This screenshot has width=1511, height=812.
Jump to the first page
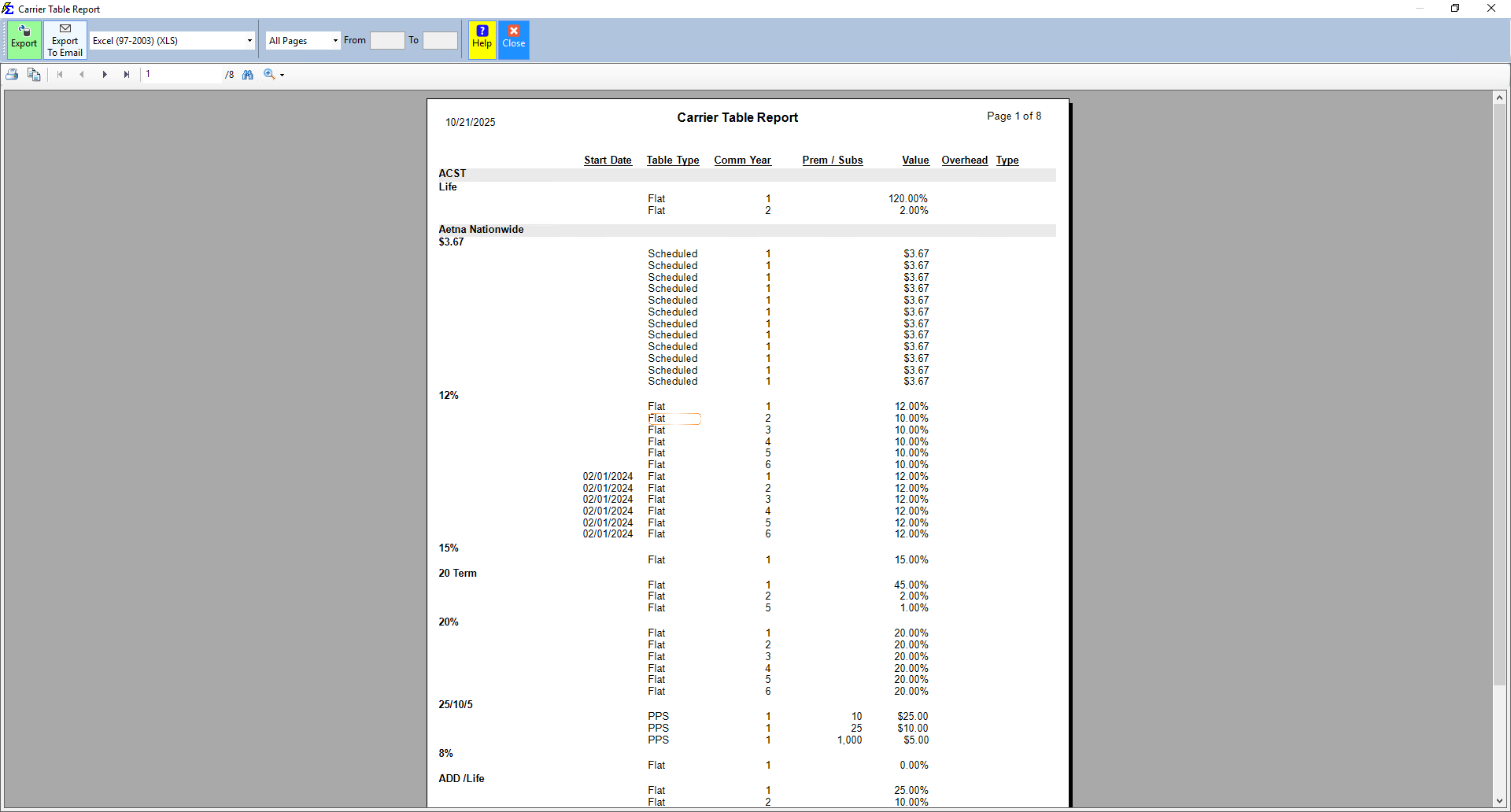coord(60,74)
